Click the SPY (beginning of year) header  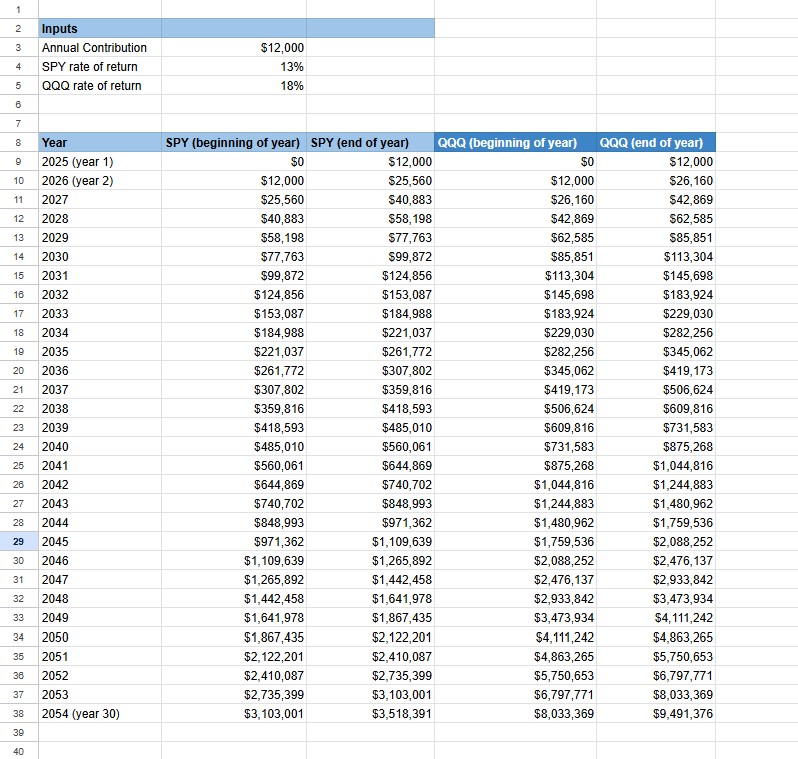pos(234,143)
